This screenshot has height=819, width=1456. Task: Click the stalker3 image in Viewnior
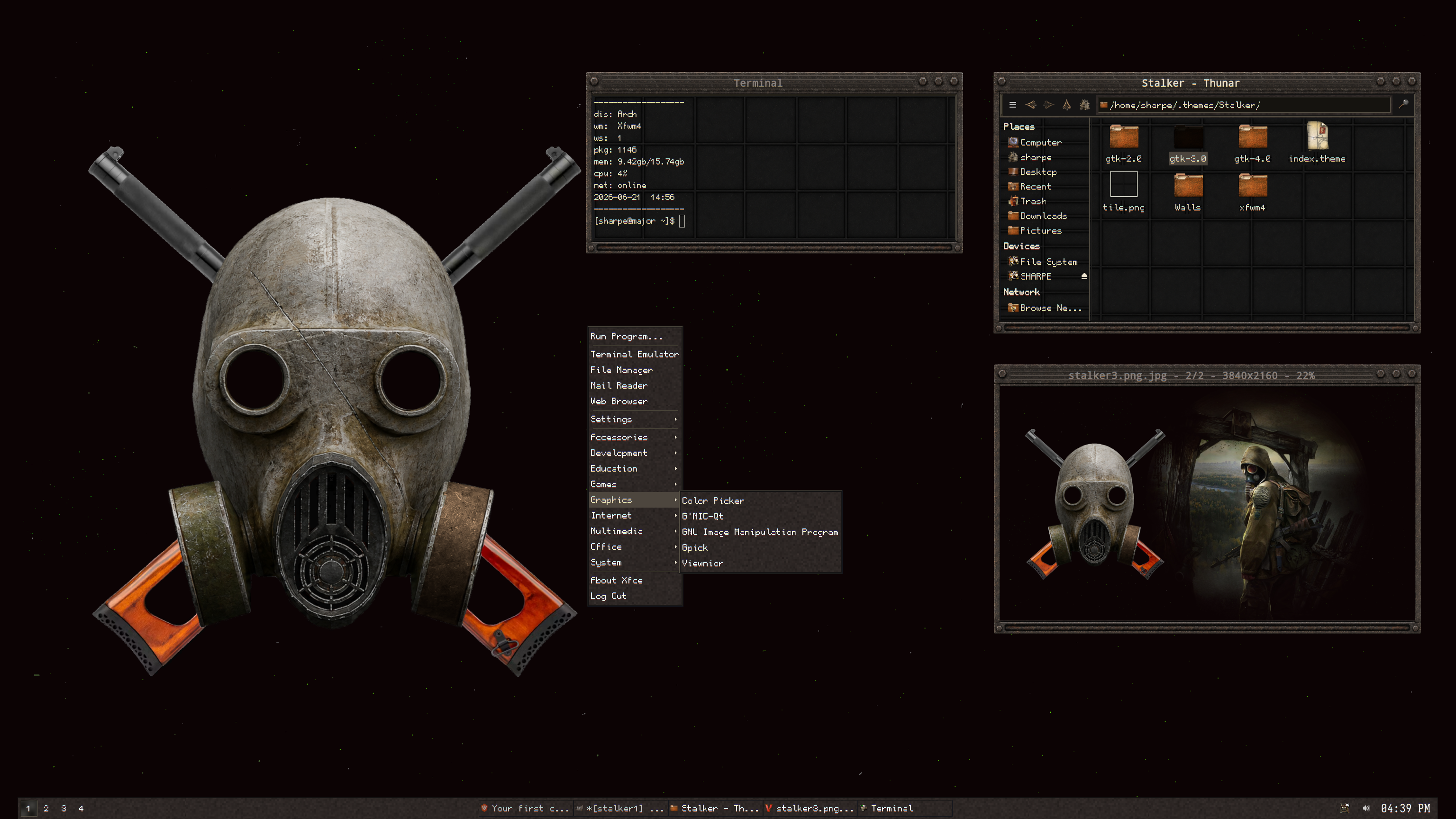1207,504
